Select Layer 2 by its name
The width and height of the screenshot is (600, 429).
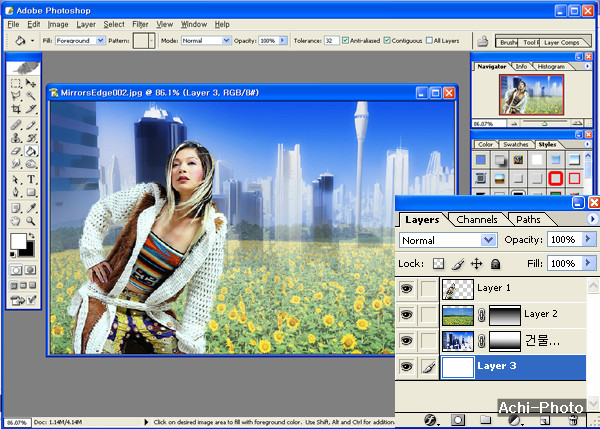click(x=540, y=314)
